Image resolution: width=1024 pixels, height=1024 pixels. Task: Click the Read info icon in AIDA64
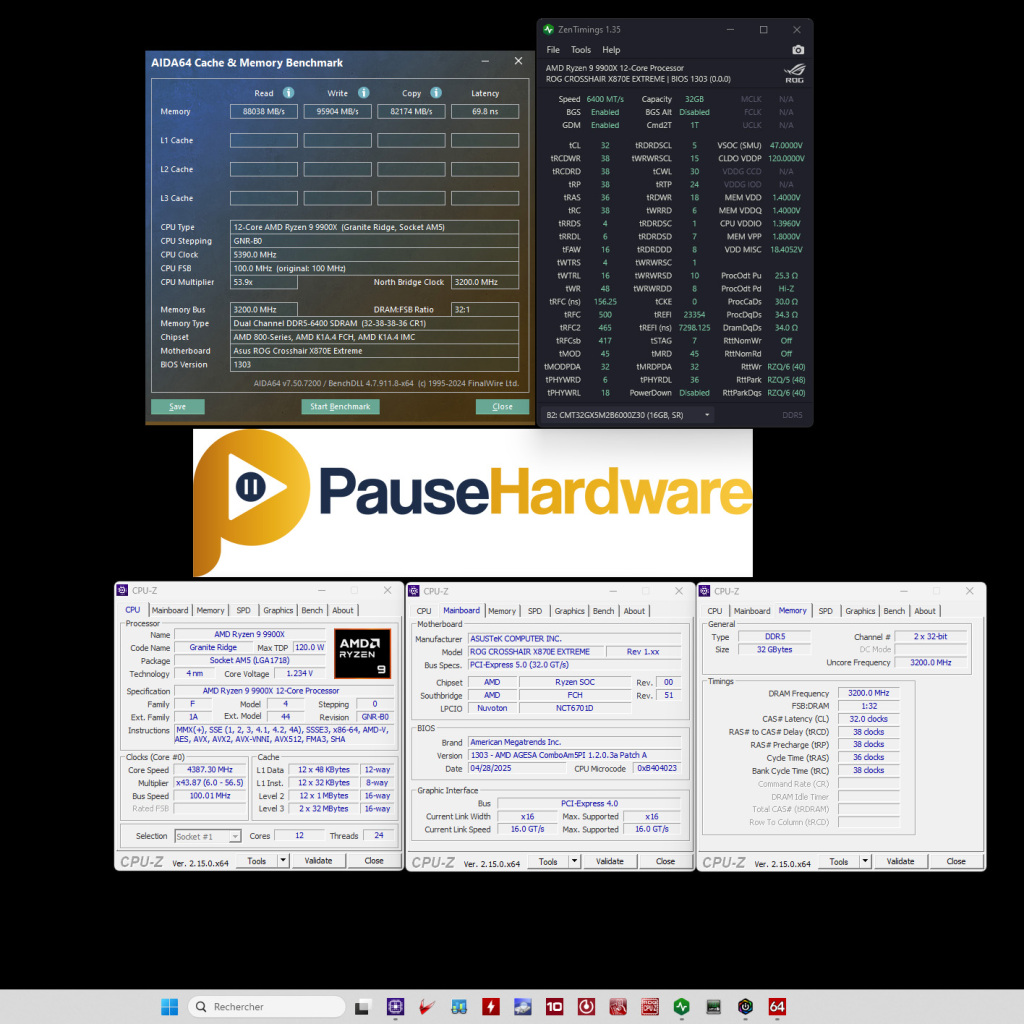click(288, 93)
